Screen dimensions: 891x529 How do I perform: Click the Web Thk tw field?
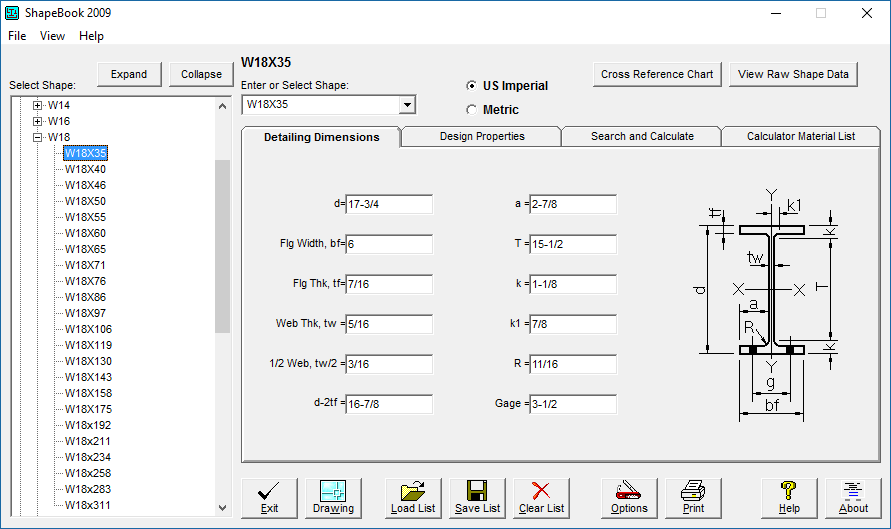[389, 324]
